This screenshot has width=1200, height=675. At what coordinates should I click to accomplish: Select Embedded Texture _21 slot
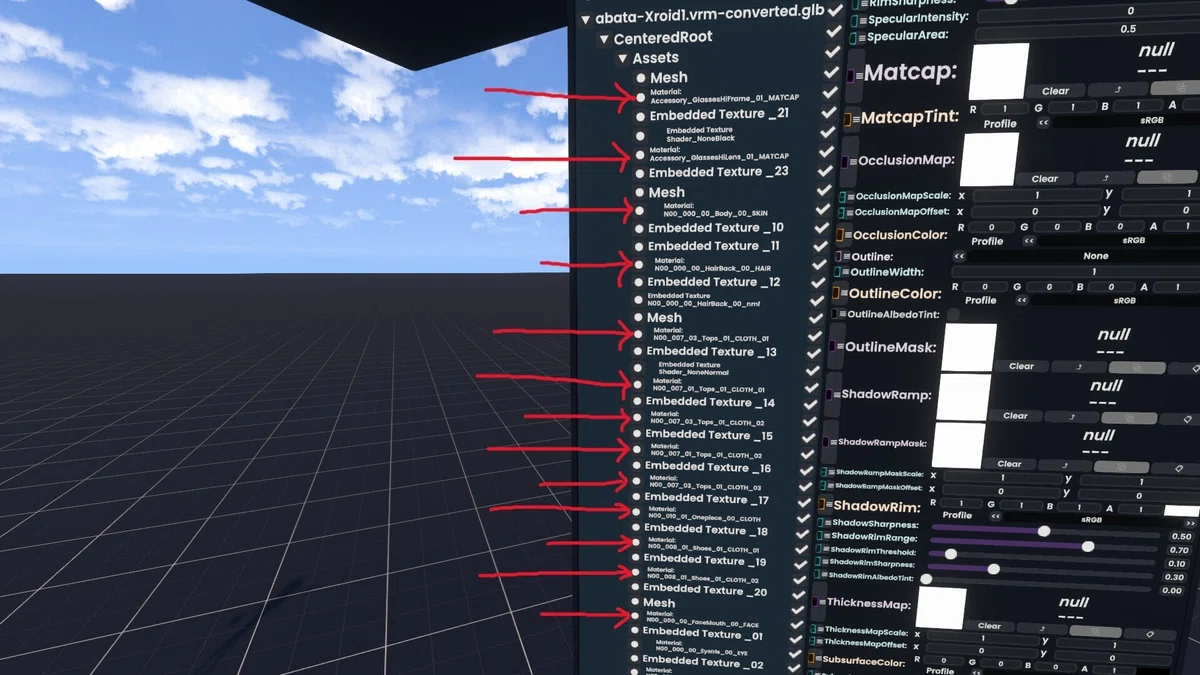click(719, 114)
